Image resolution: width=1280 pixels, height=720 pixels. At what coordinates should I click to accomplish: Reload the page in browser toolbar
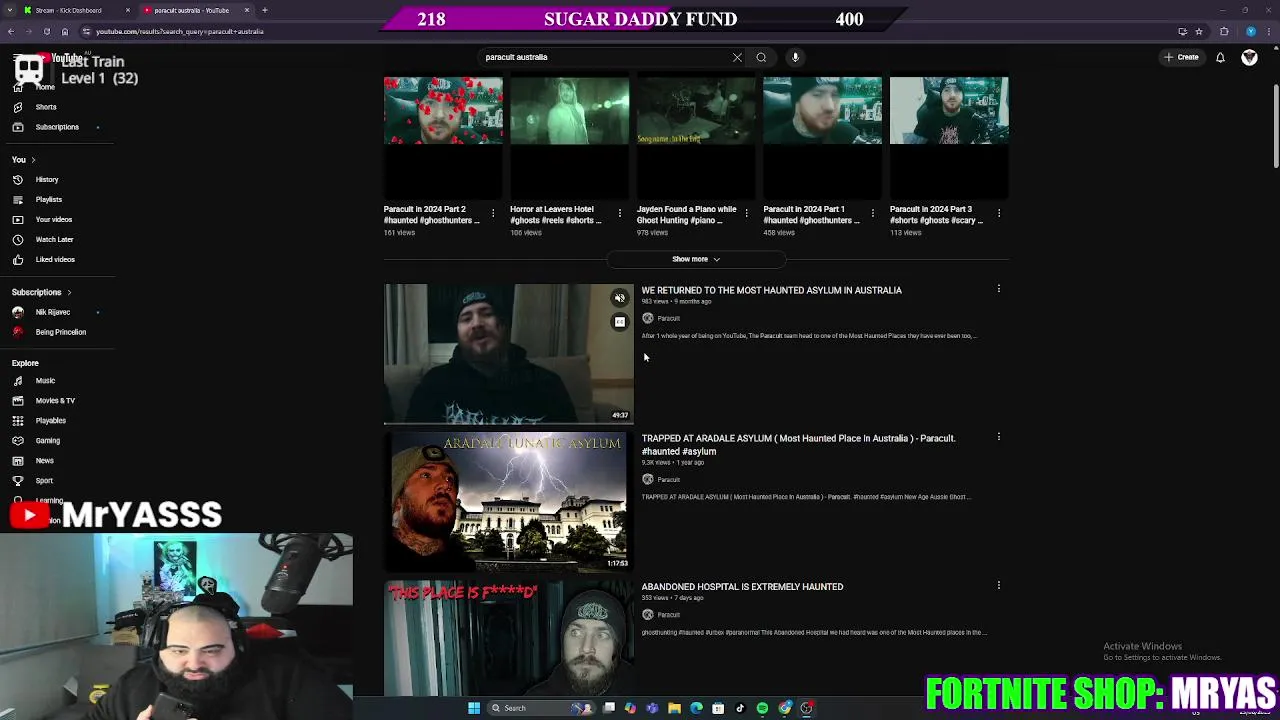pos(46,31)
